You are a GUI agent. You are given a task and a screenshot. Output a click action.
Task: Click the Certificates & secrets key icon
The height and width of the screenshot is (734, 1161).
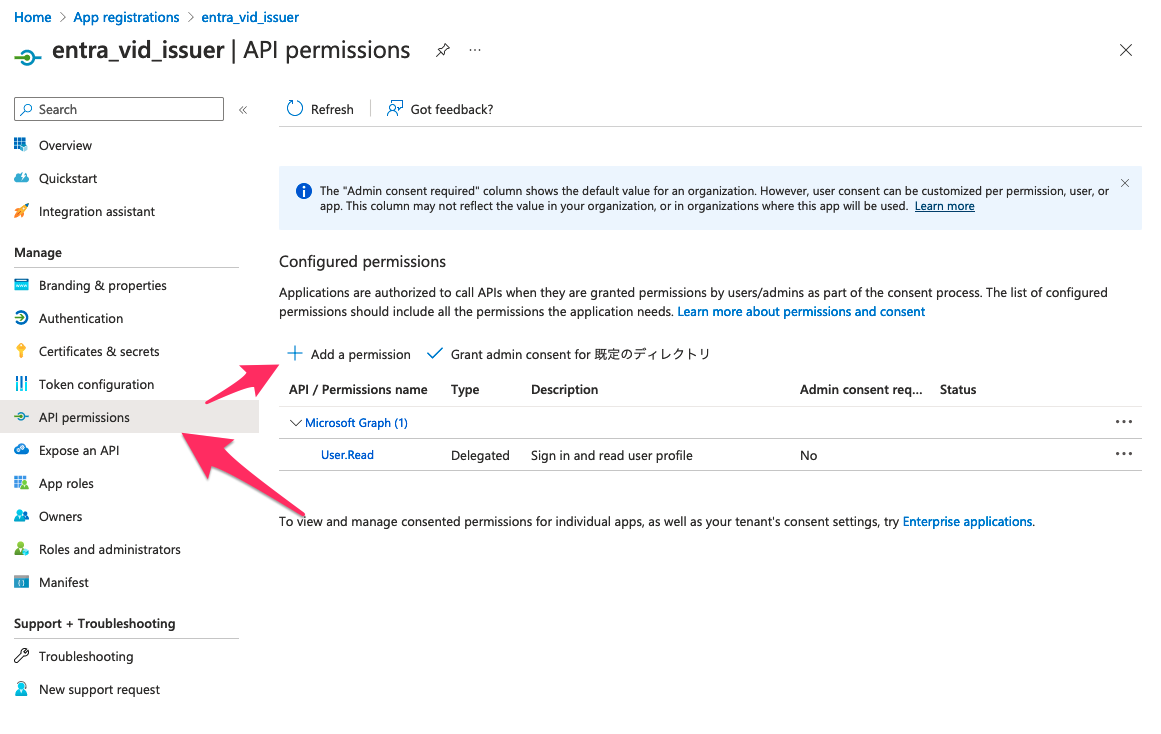[x=21, y=351]
